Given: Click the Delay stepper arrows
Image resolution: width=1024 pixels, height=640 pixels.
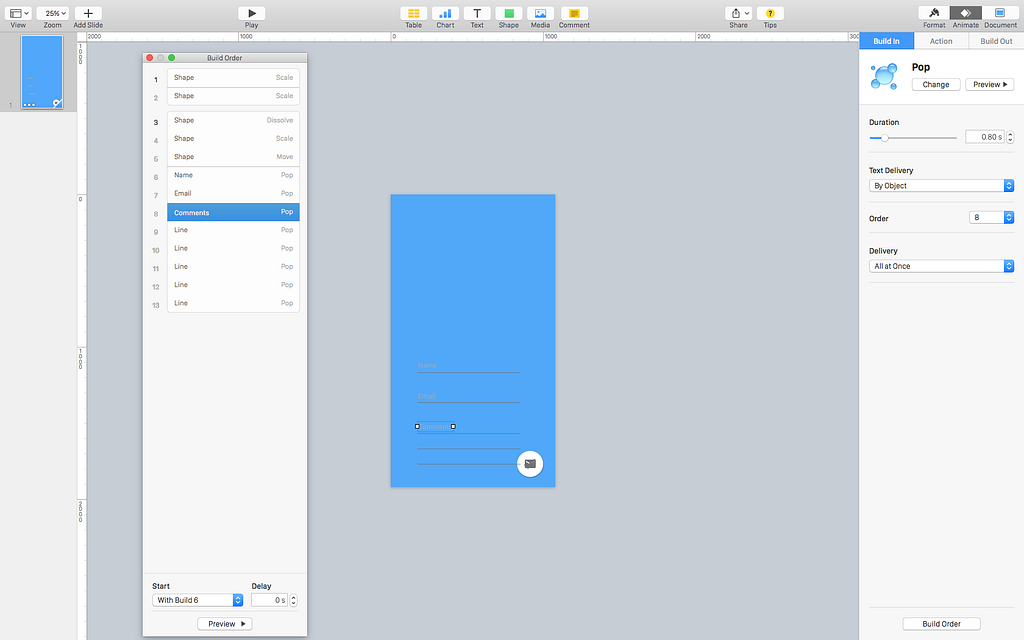Looking at the screenshot, I should click(x=293, y=600).
